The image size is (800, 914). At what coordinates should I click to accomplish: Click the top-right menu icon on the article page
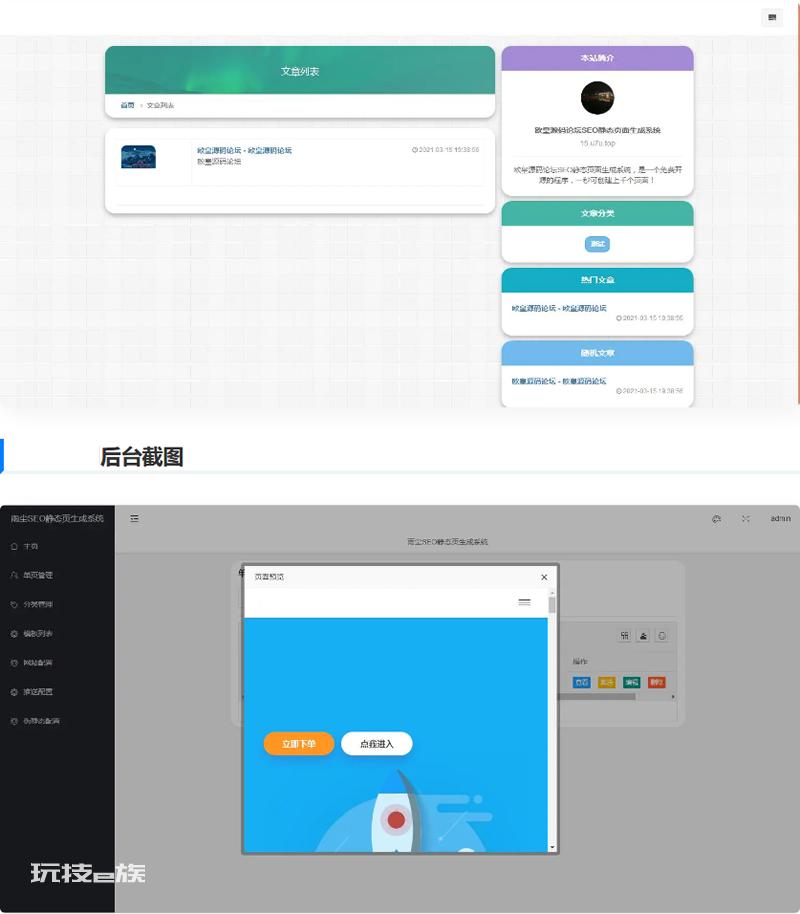(x=772, y=17)
